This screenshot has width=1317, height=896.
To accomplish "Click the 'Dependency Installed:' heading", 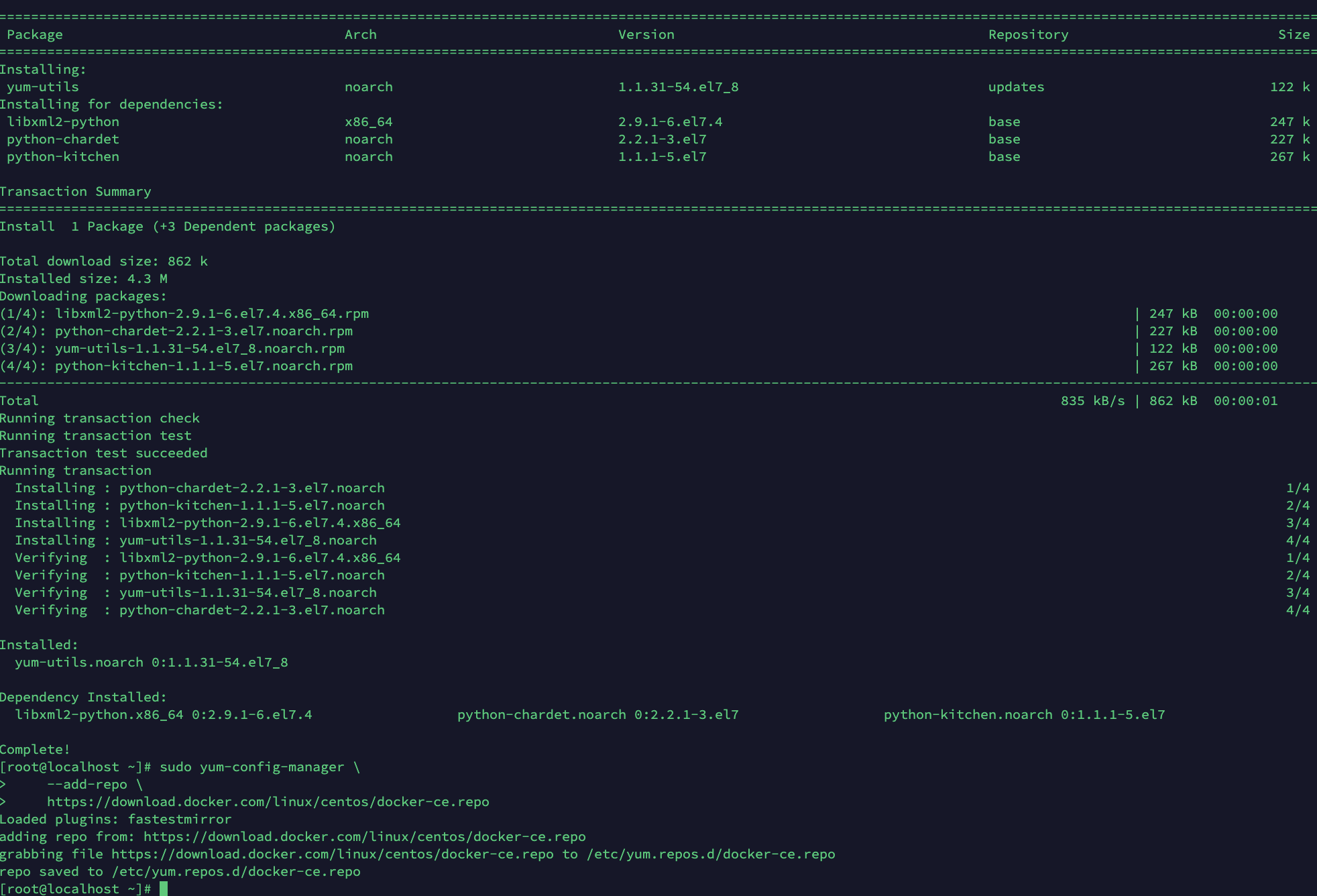I will pyautogui.click(x=83, y=697).
